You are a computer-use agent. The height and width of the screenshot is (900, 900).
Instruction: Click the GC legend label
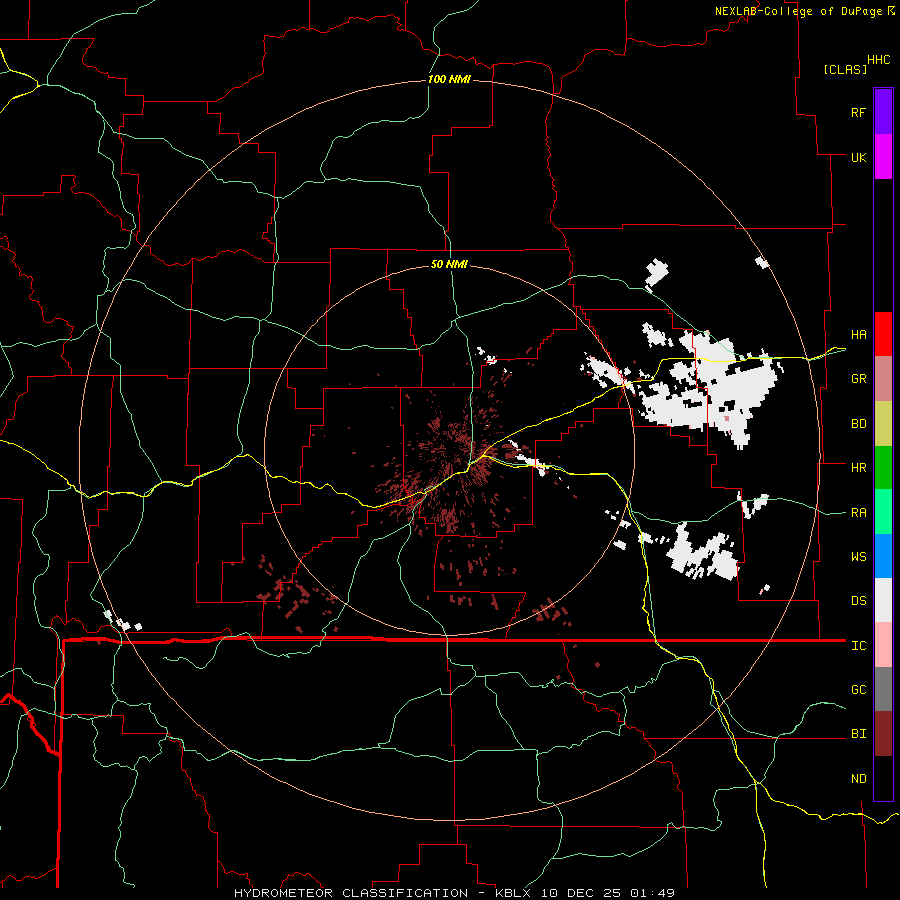pyautogui.click(x=858, y=690)
